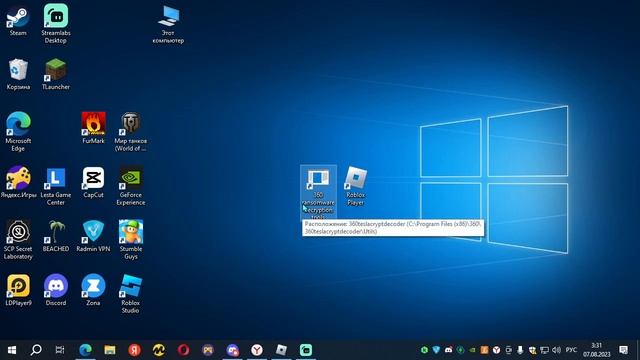Select 360 ransomware decryption tools icon

(x=318, y=192)
